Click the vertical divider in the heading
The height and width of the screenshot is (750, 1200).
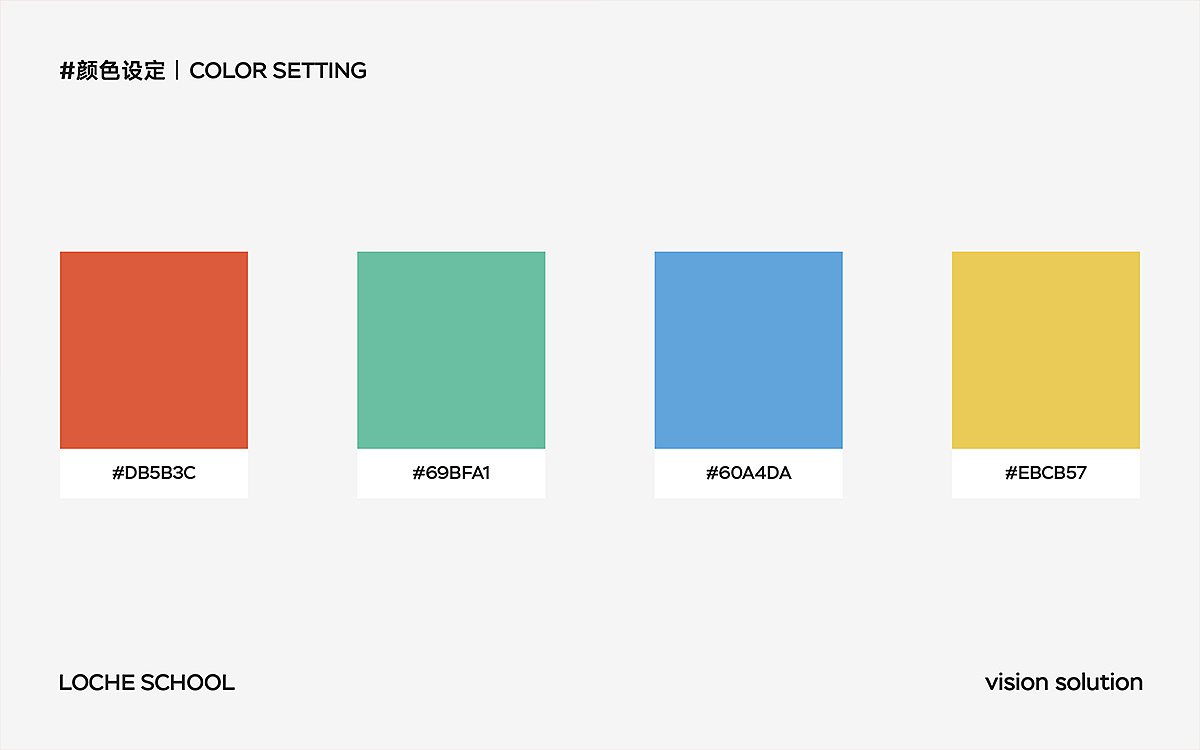177,71
